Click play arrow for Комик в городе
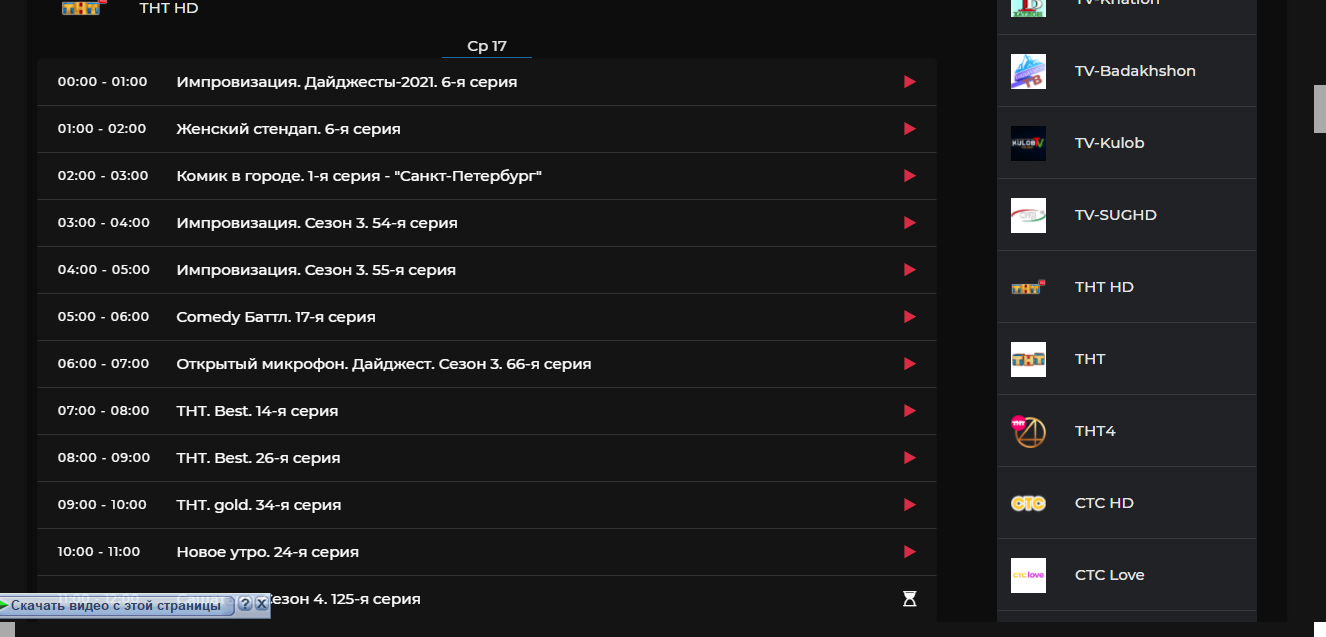 pos(909,176)
